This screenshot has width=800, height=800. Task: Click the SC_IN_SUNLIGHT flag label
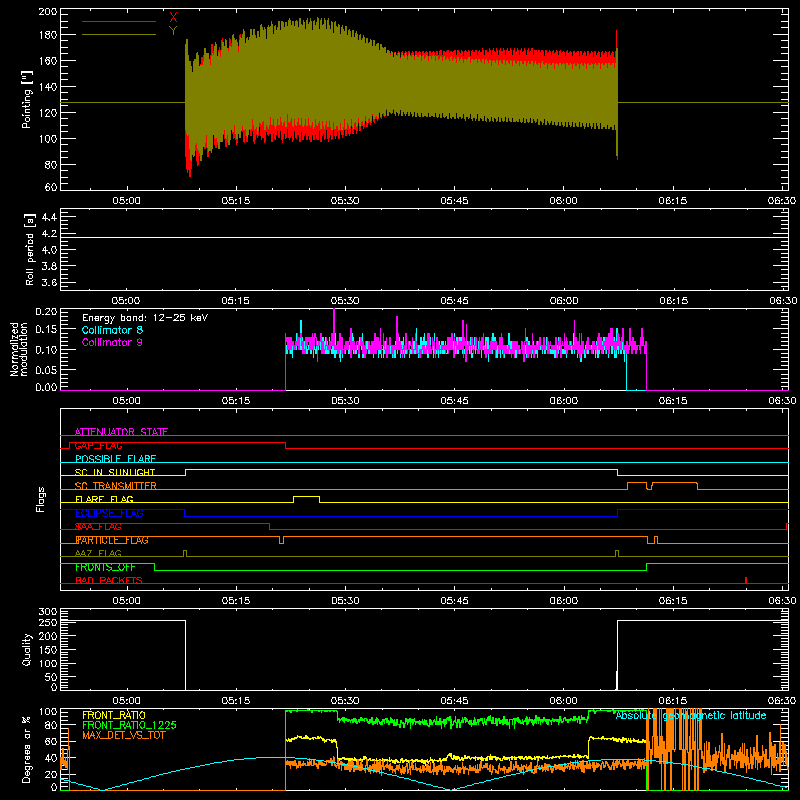point(115,472)
